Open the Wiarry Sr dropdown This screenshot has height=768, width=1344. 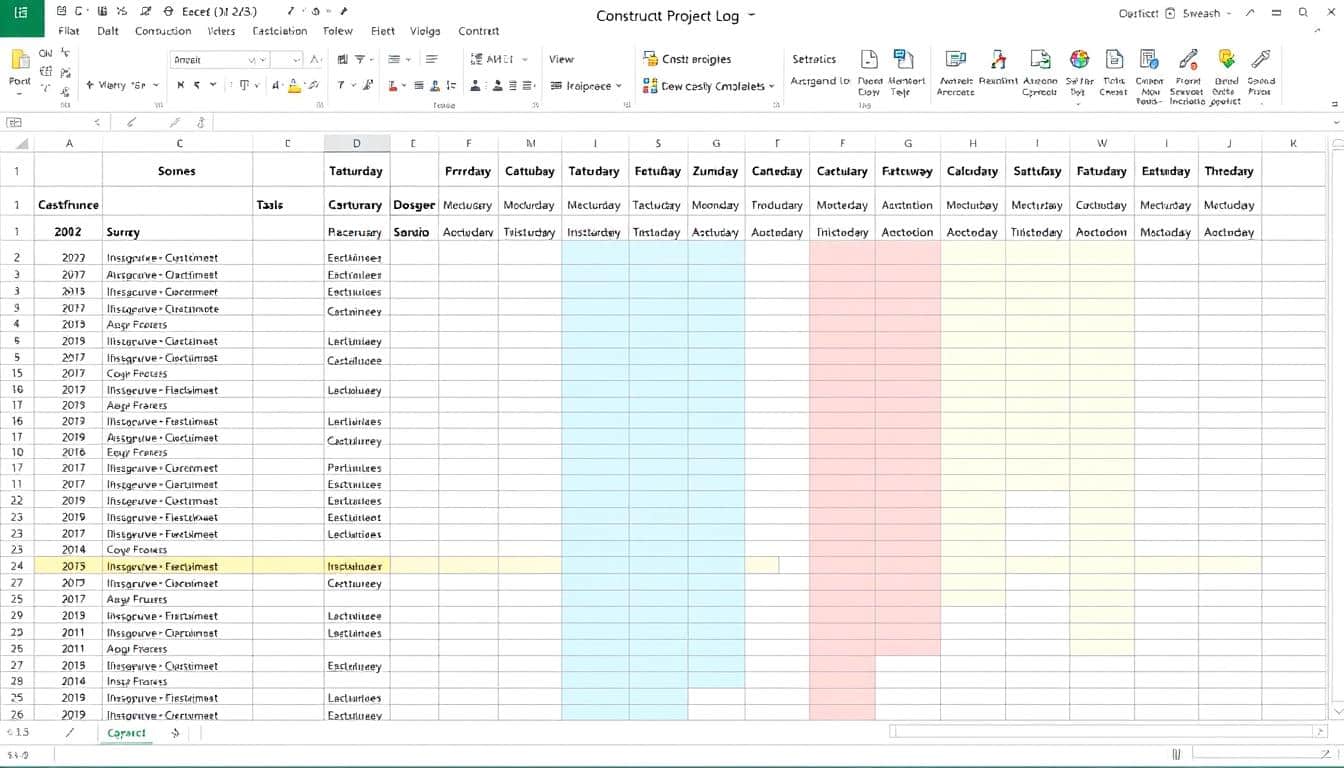point(122,86)
